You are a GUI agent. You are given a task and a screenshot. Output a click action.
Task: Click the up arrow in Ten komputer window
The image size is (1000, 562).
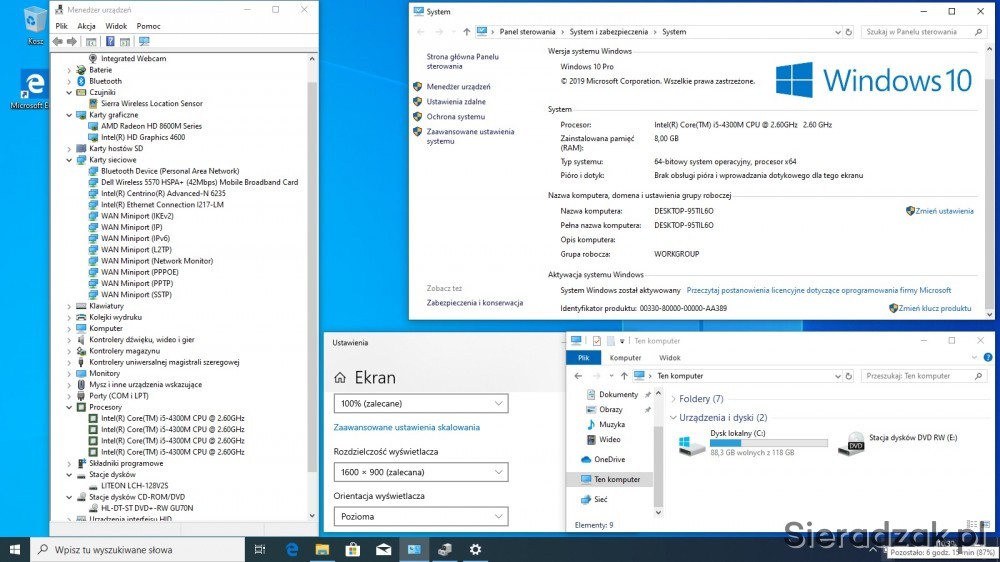624,376
